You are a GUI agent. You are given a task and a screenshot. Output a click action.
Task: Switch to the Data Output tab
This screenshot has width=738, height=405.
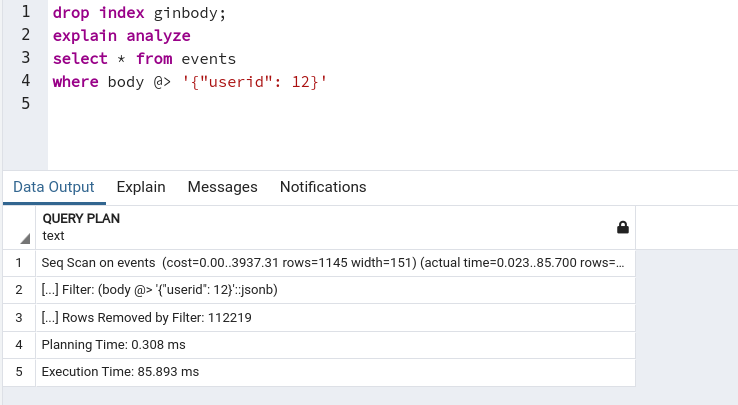[x=54, y=187]
